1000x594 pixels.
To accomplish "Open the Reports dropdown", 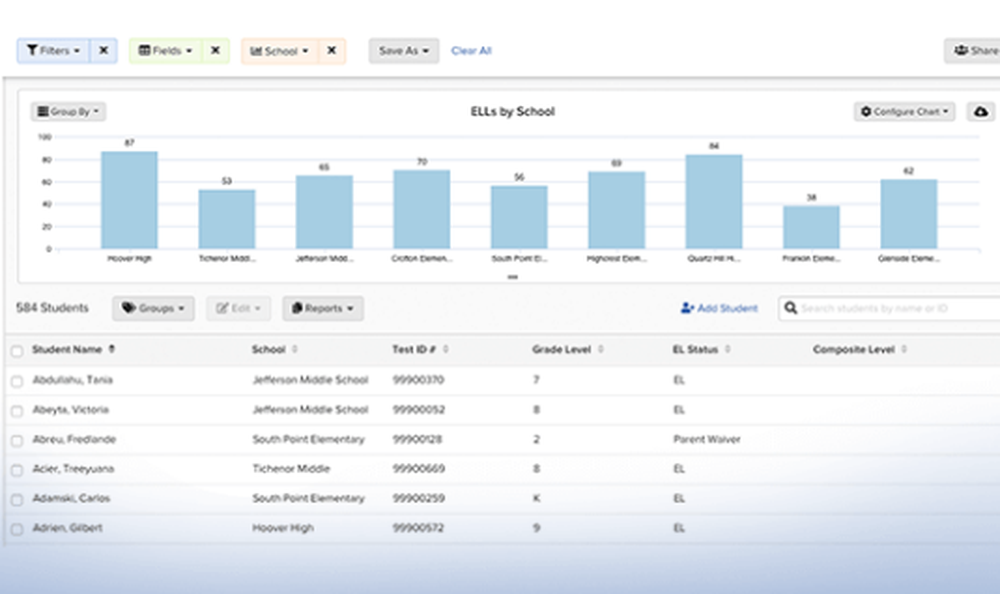I will (323, 308).
